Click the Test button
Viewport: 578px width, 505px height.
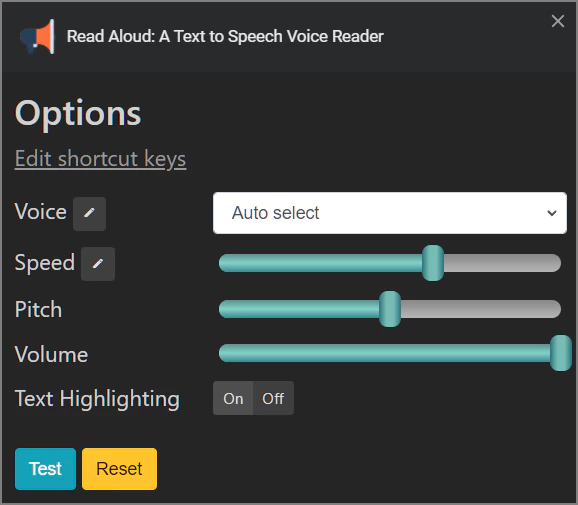(45, 469)
